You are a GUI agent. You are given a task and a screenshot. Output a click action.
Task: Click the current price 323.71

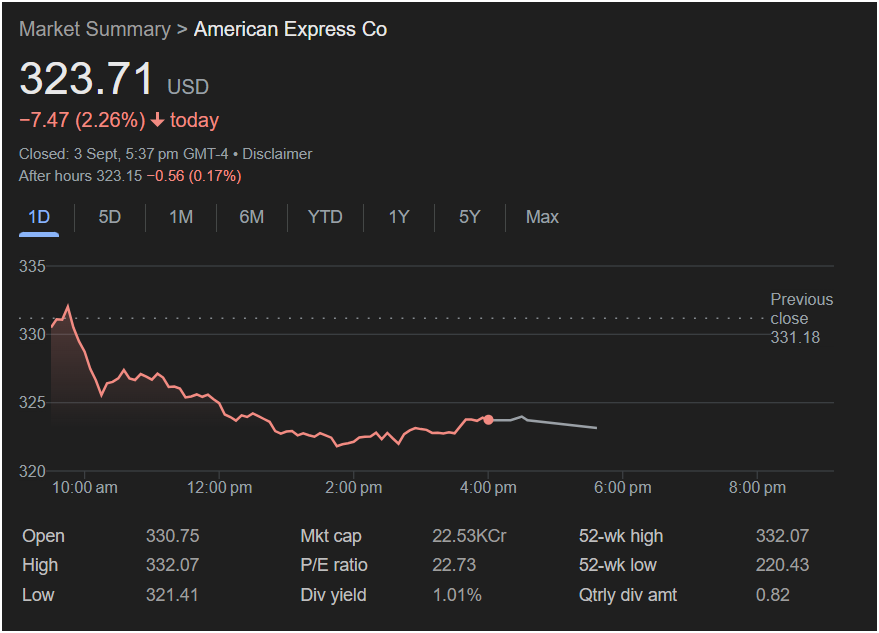click(86, 78)
